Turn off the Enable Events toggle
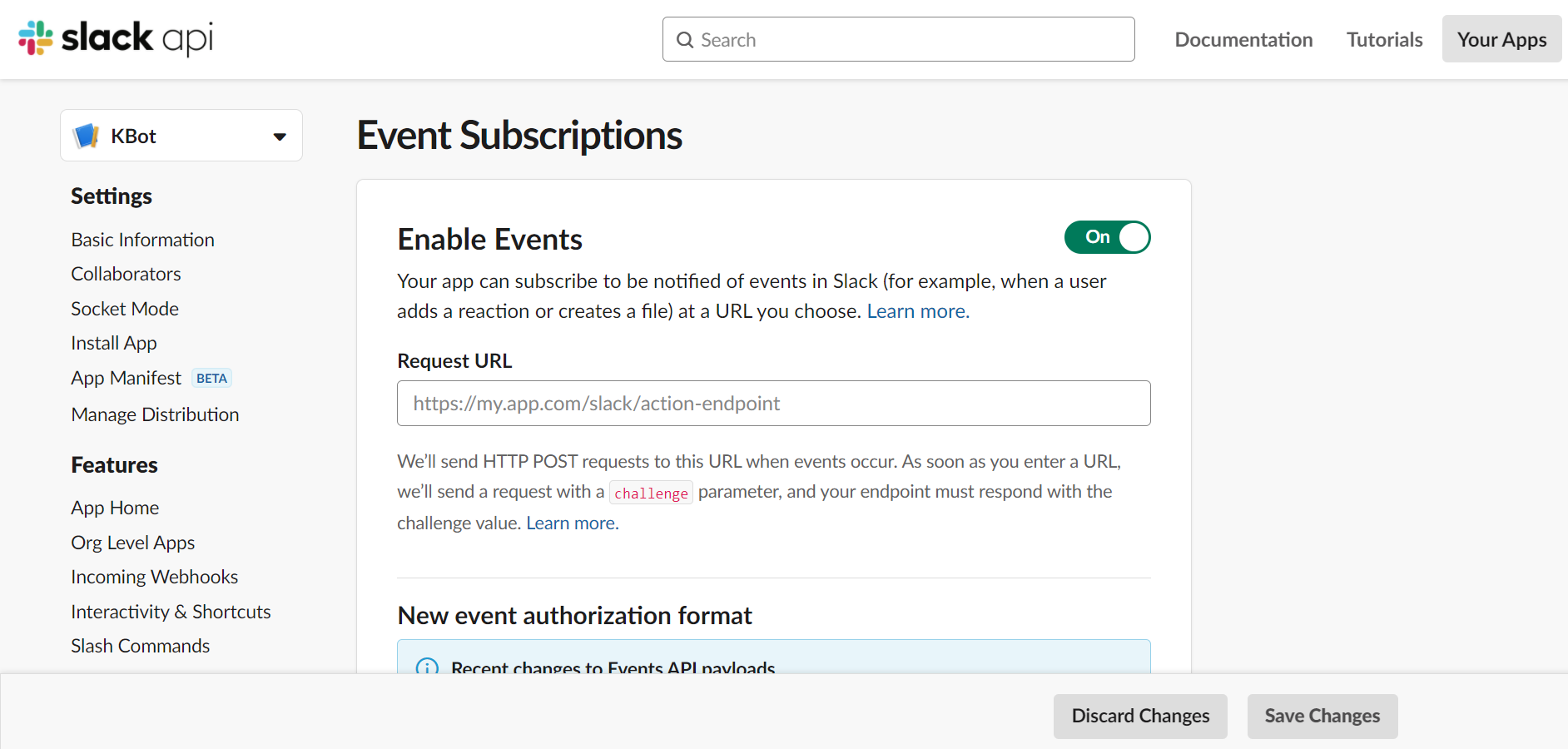 [x=1107, y=237]
